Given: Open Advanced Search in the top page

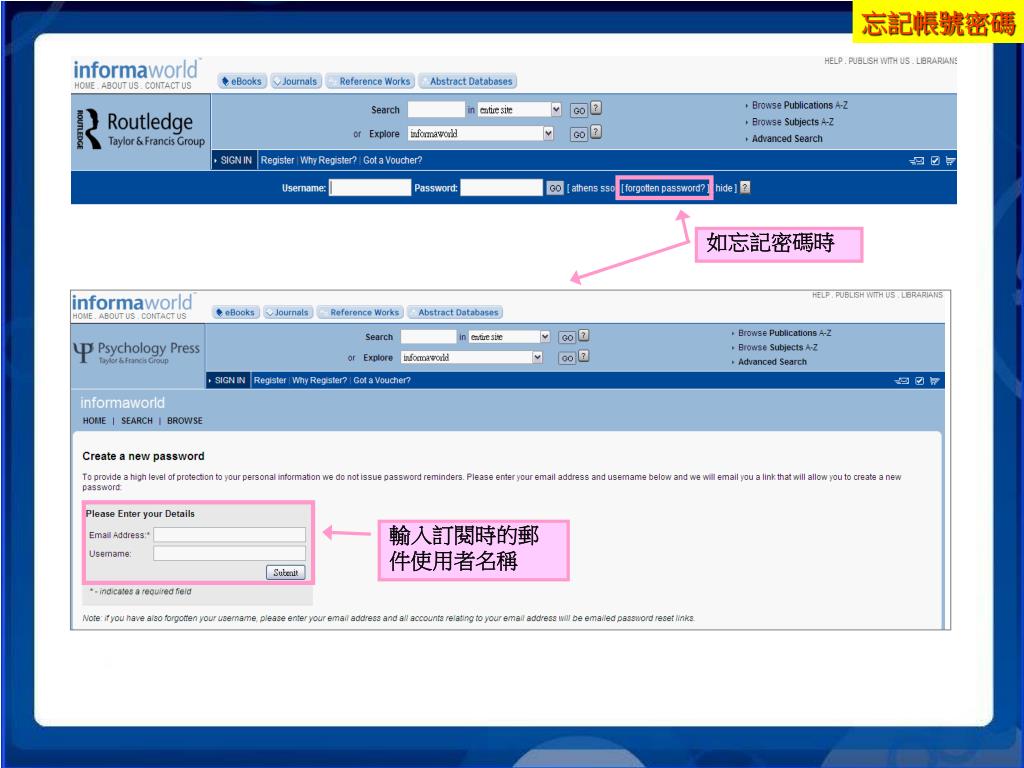Looking at the screenshot, I should (x=787, y=138).
